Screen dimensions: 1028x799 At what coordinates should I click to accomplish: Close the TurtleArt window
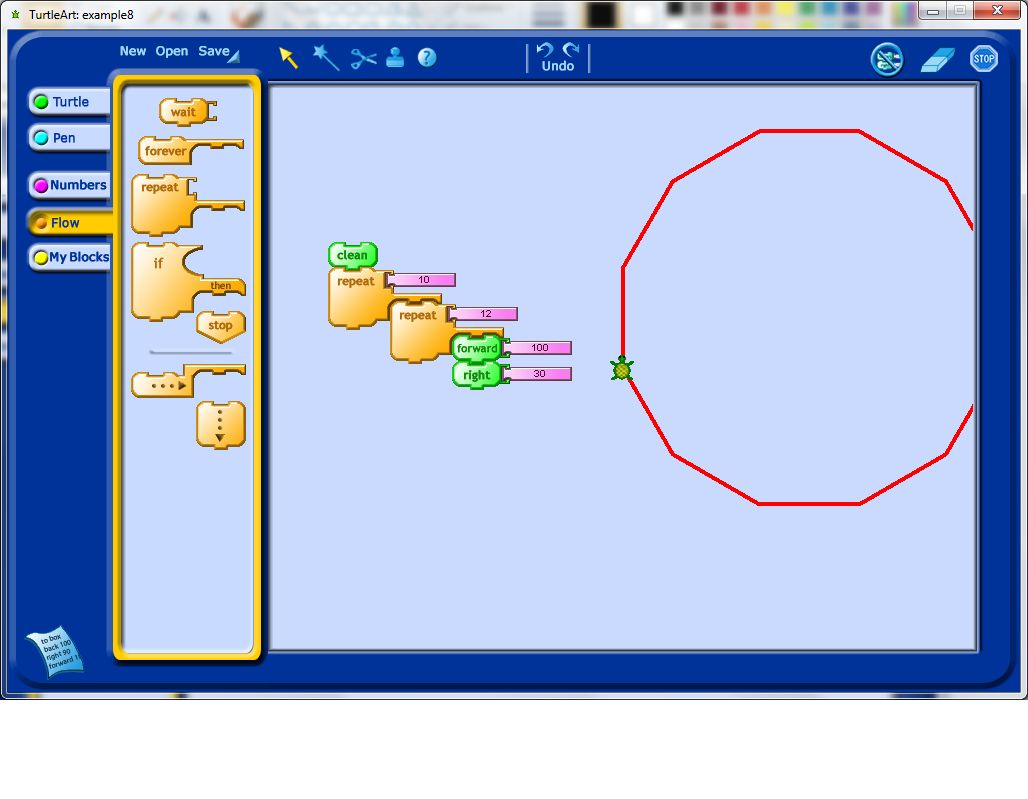(x=997, y=10)
